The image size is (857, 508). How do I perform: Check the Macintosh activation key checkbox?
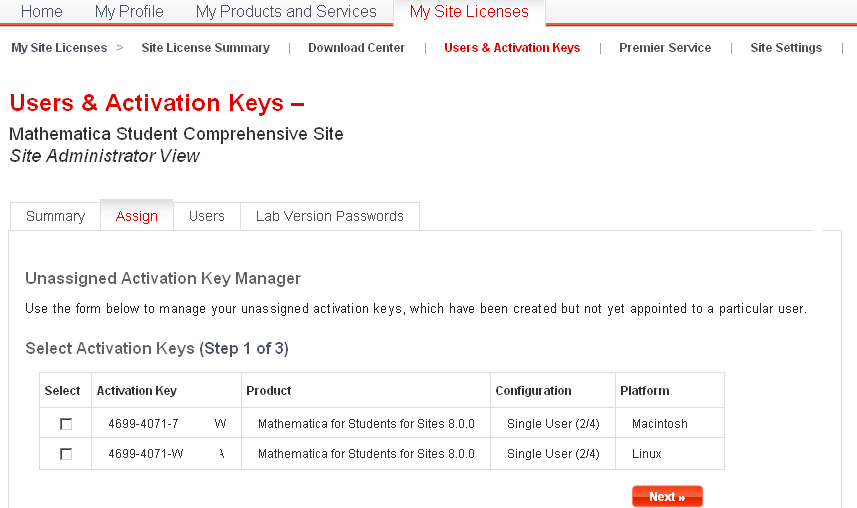[66, 424]
